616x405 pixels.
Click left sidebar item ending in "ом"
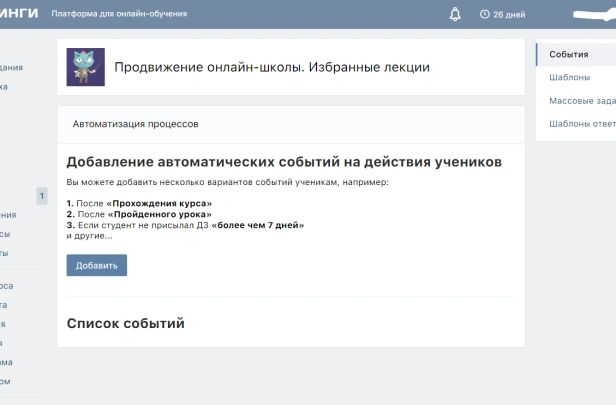coord(6,381)
